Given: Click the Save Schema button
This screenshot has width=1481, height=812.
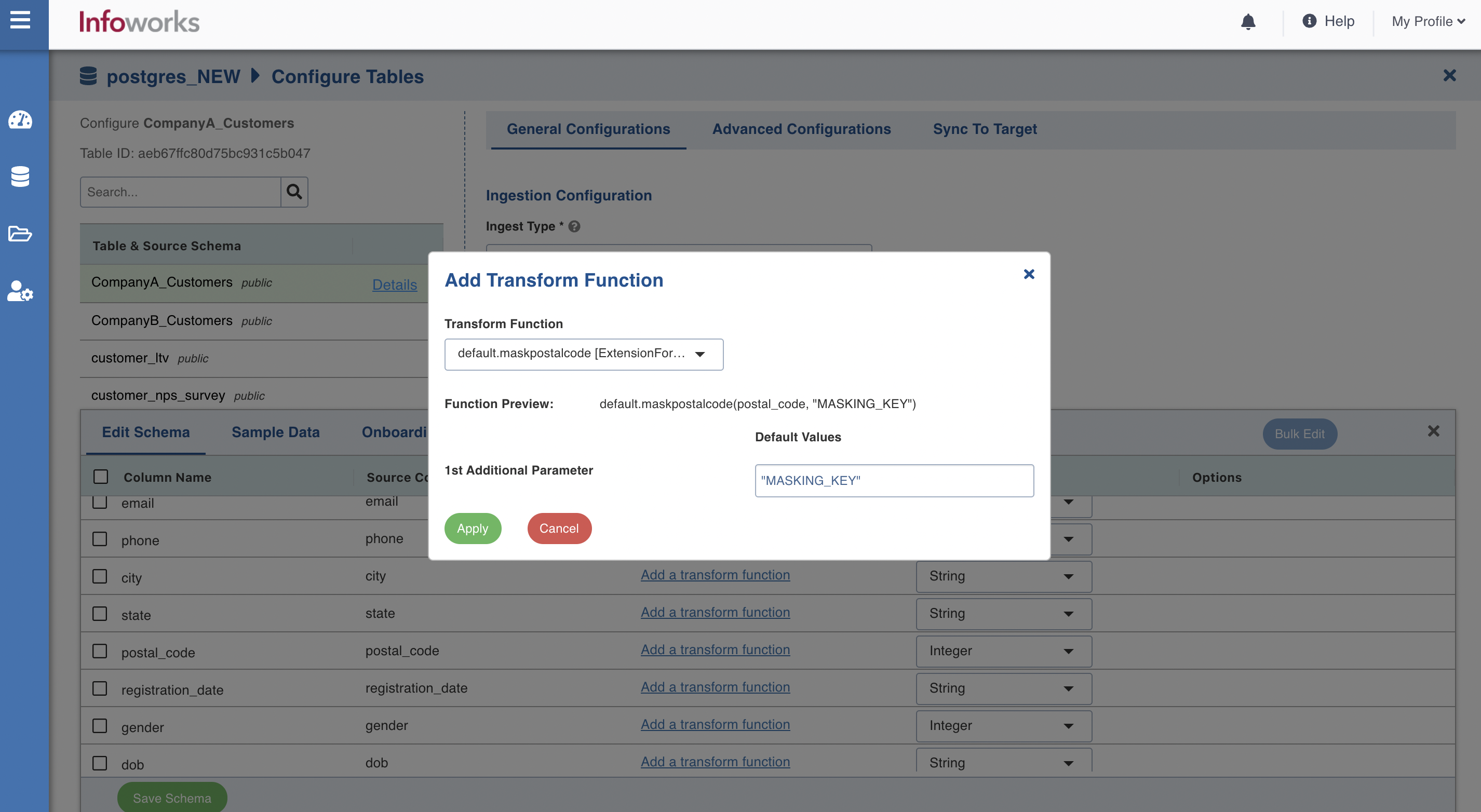Looking at the screenshot, I should (172, 797).
